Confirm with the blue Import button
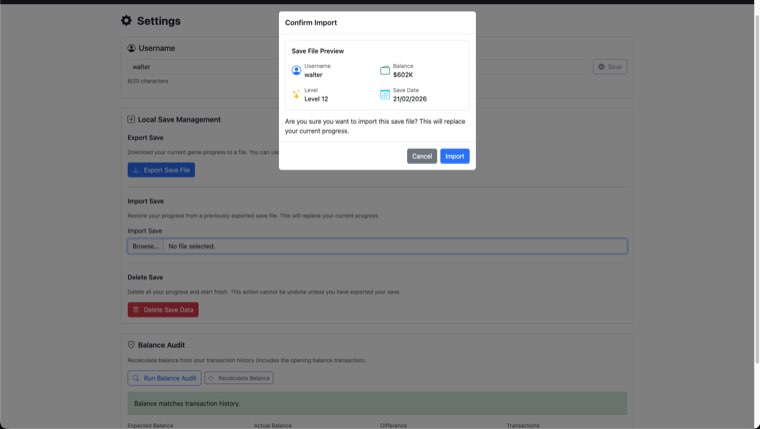 pyautogui.click(x=454, y=156)
